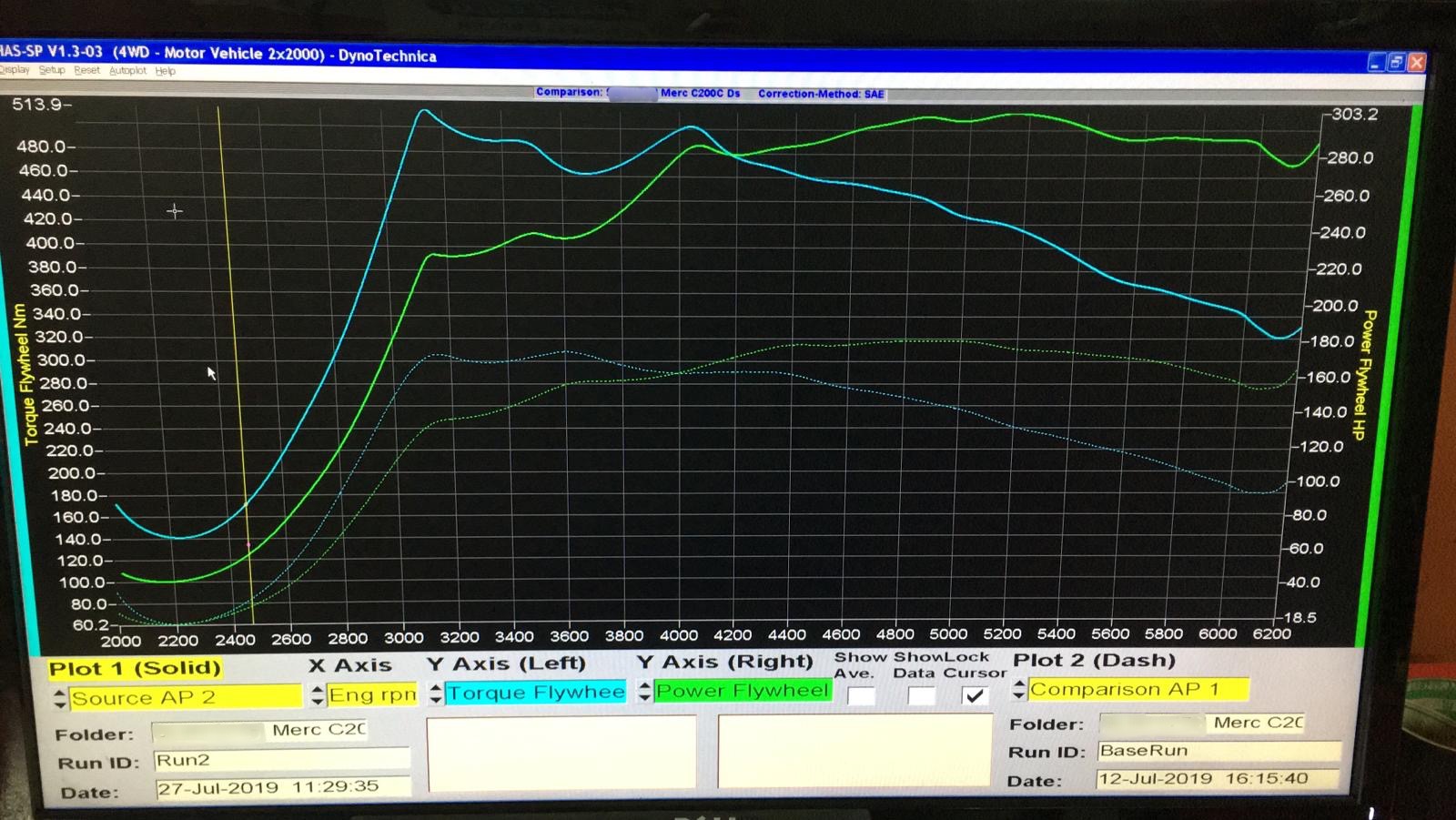Restore down the DynoTechnica window
Viewport: 1456px width, 820px height.
click(x=1396, y=62)
